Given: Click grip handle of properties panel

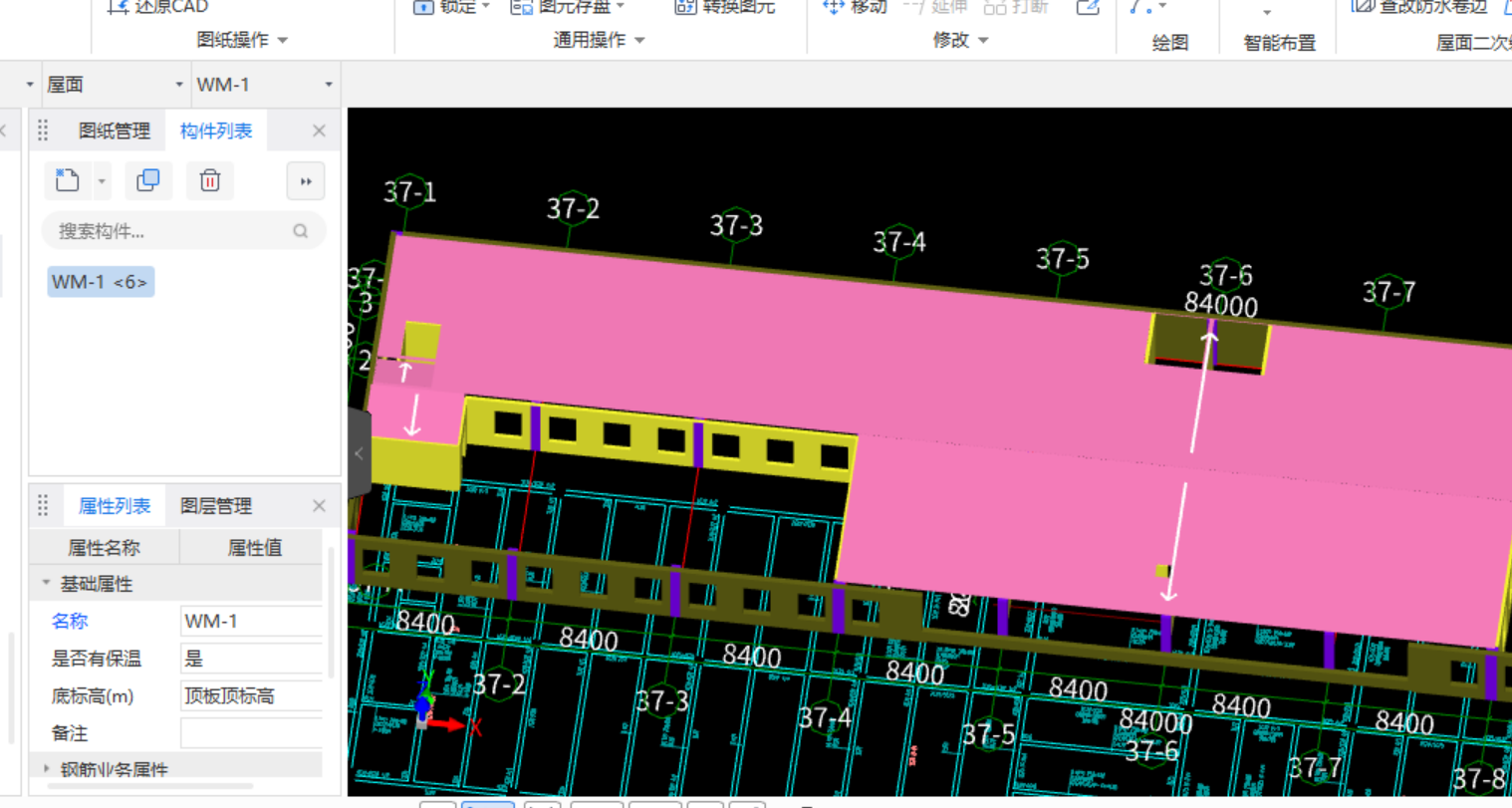Looking at the screenshot, I should 43,506.
